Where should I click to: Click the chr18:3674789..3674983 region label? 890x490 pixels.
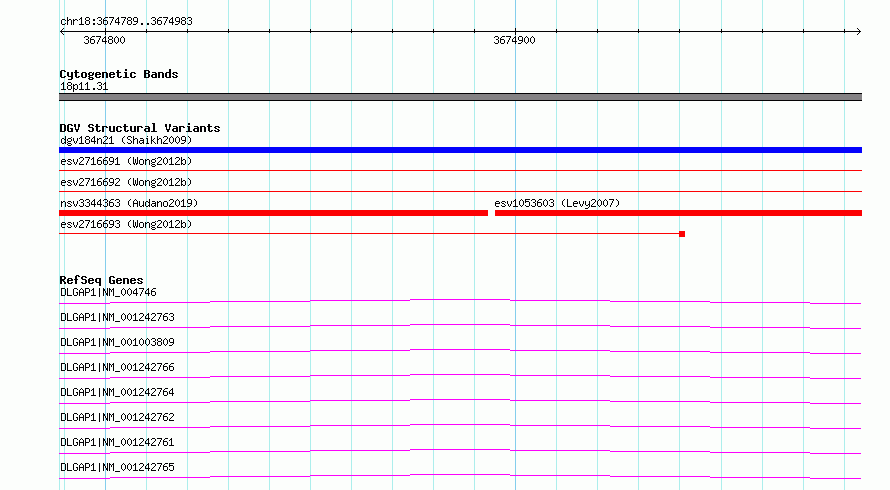(126, 21)
